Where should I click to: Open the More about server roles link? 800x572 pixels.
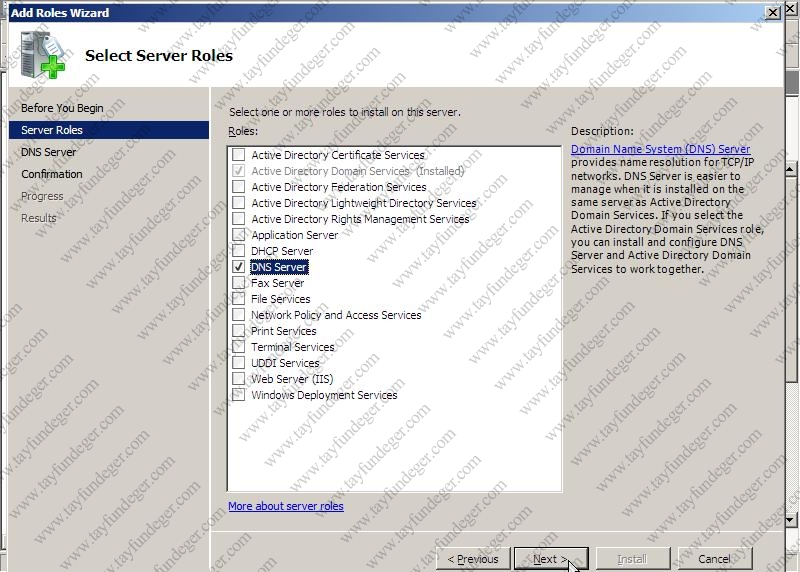click(x=286, y=506)
